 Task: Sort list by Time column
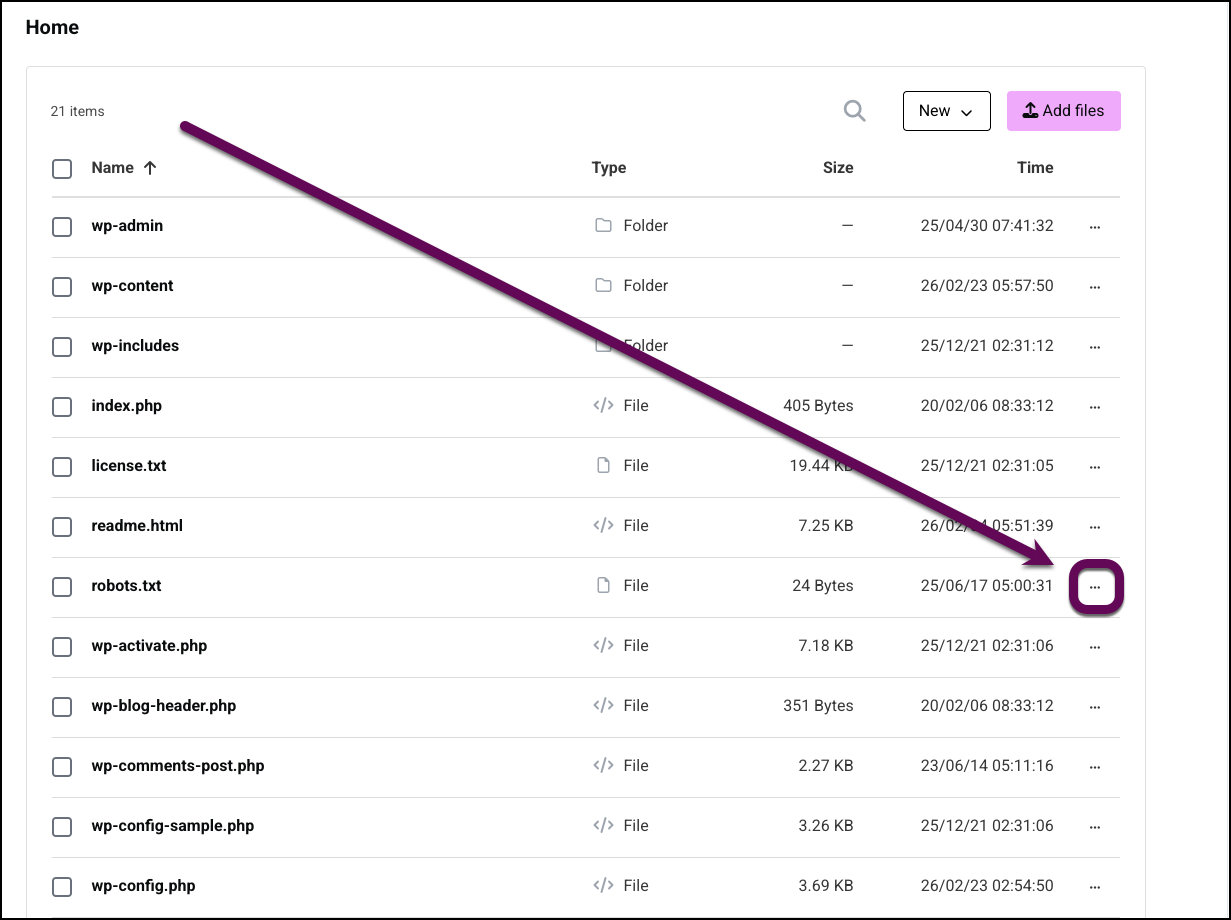1035,168
